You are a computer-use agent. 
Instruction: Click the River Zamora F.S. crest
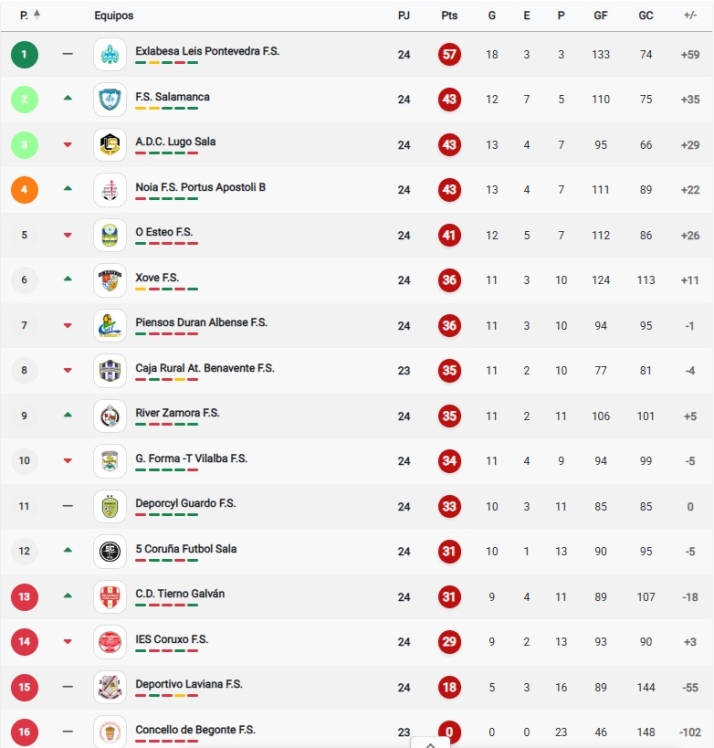pyautogui.click(x=110, y=416)
